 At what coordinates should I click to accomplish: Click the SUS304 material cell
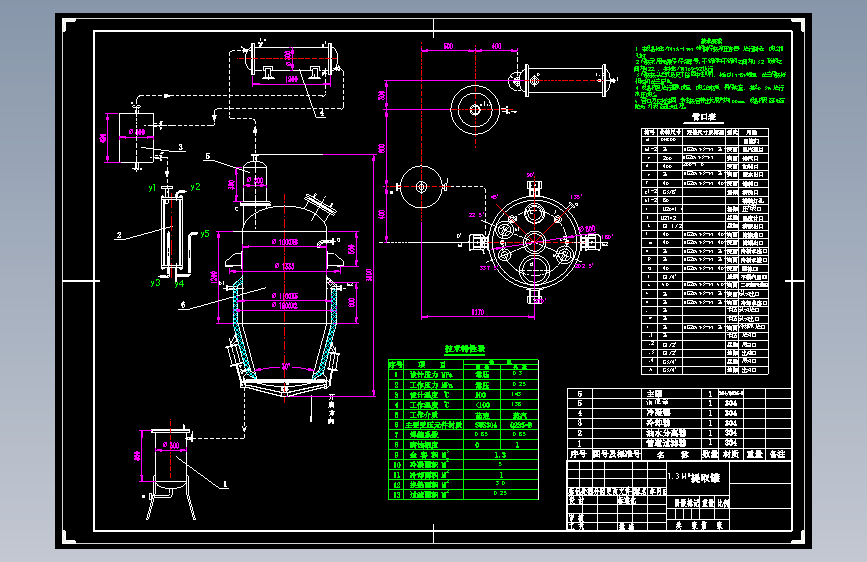click(482, 425)
